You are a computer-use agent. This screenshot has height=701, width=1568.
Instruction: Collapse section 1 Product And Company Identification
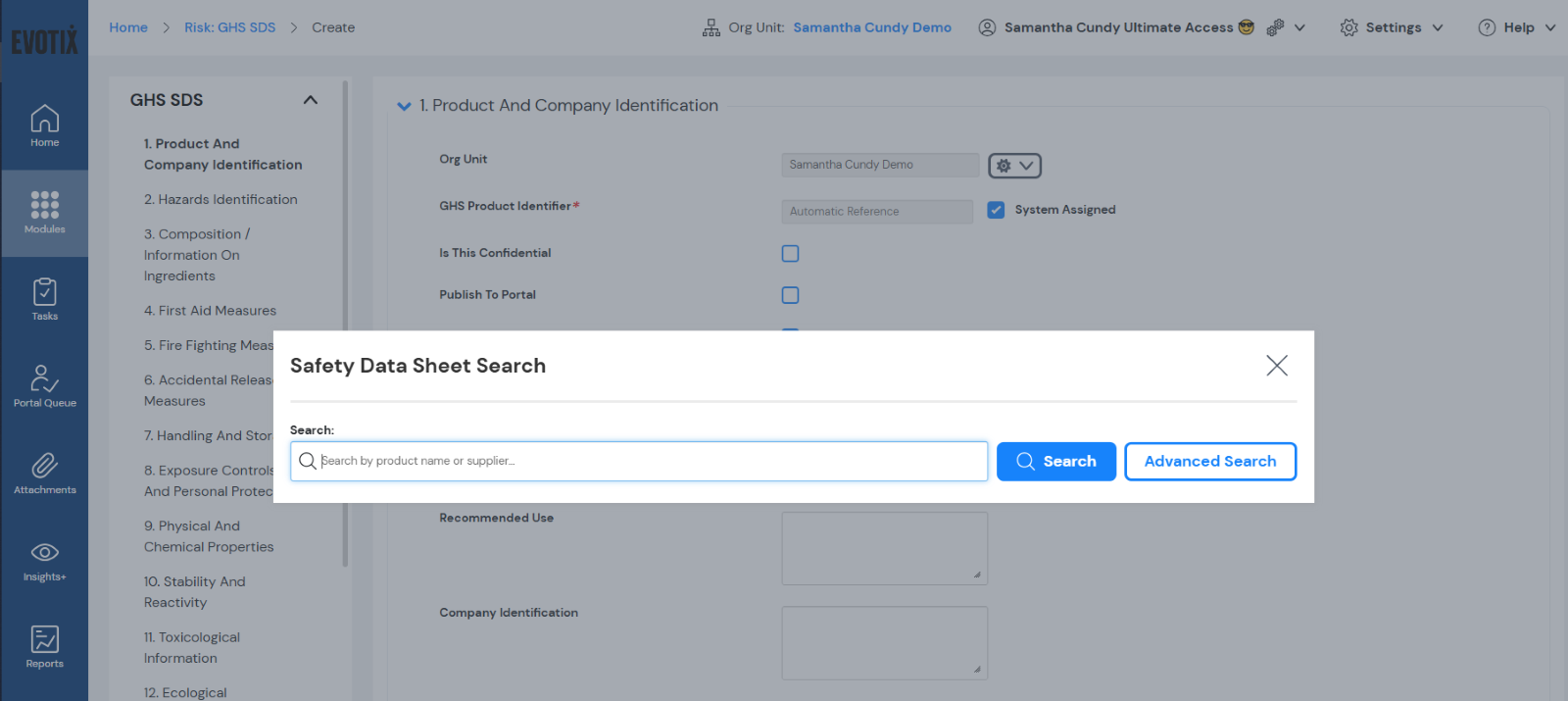click(404, 106)
